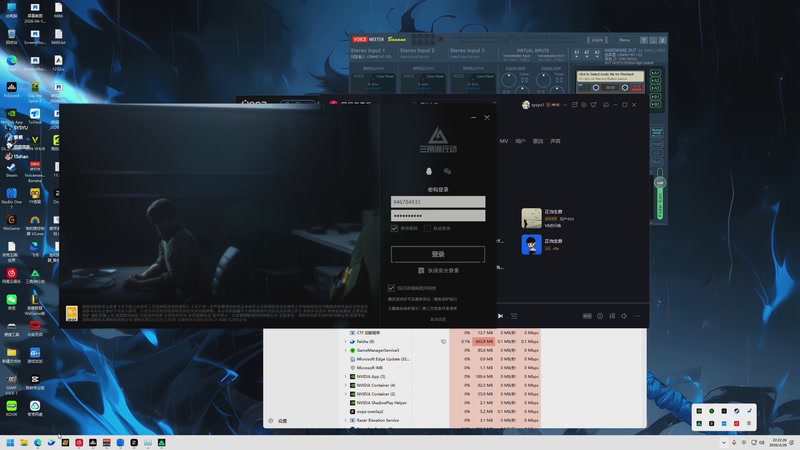Open Studio One desktop shortcut
The width and height of the screenshot is (800, 450).
coord(11,197)
